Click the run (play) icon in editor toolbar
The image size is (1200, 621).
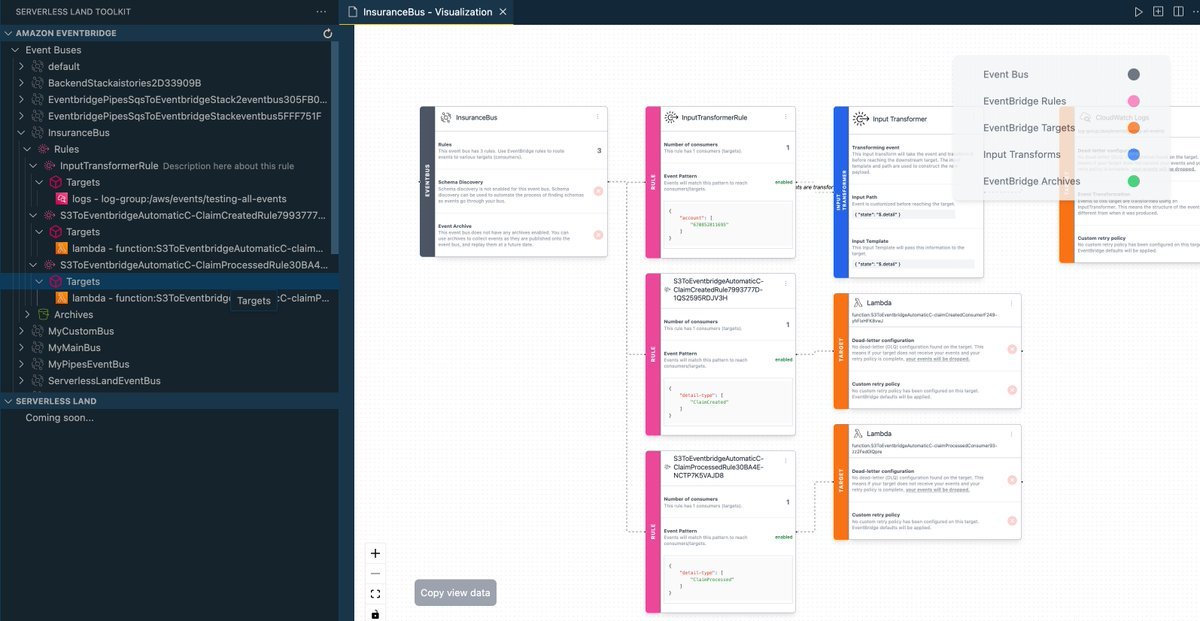pos(1138,12)
